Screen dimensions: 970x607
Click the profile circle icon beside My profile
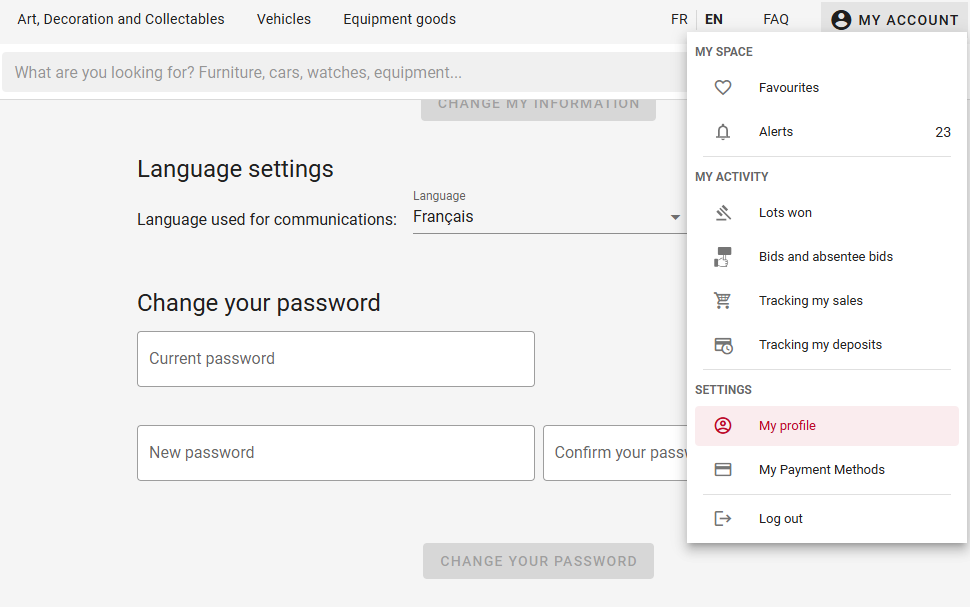(x=723, y=426)
